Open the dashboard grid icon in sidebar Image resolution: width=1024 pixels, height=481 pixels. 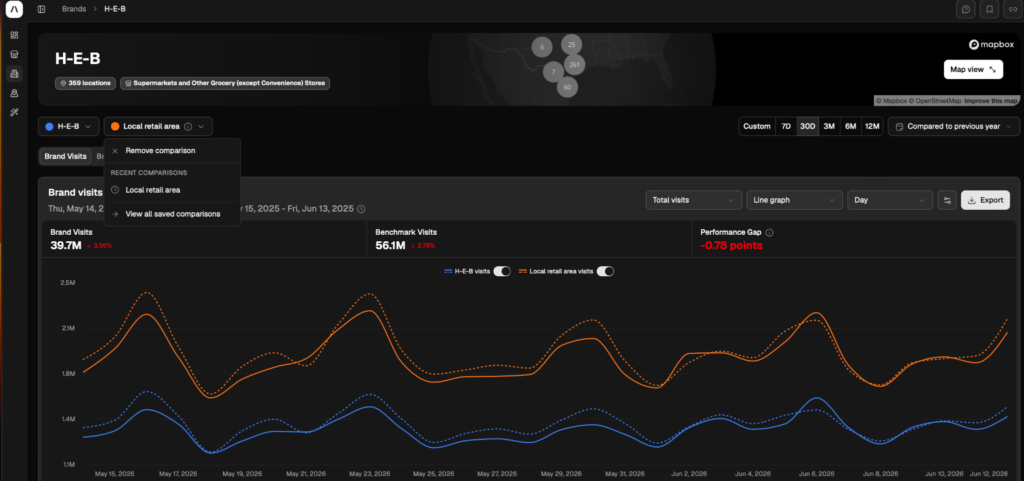(x=14, y=35)
